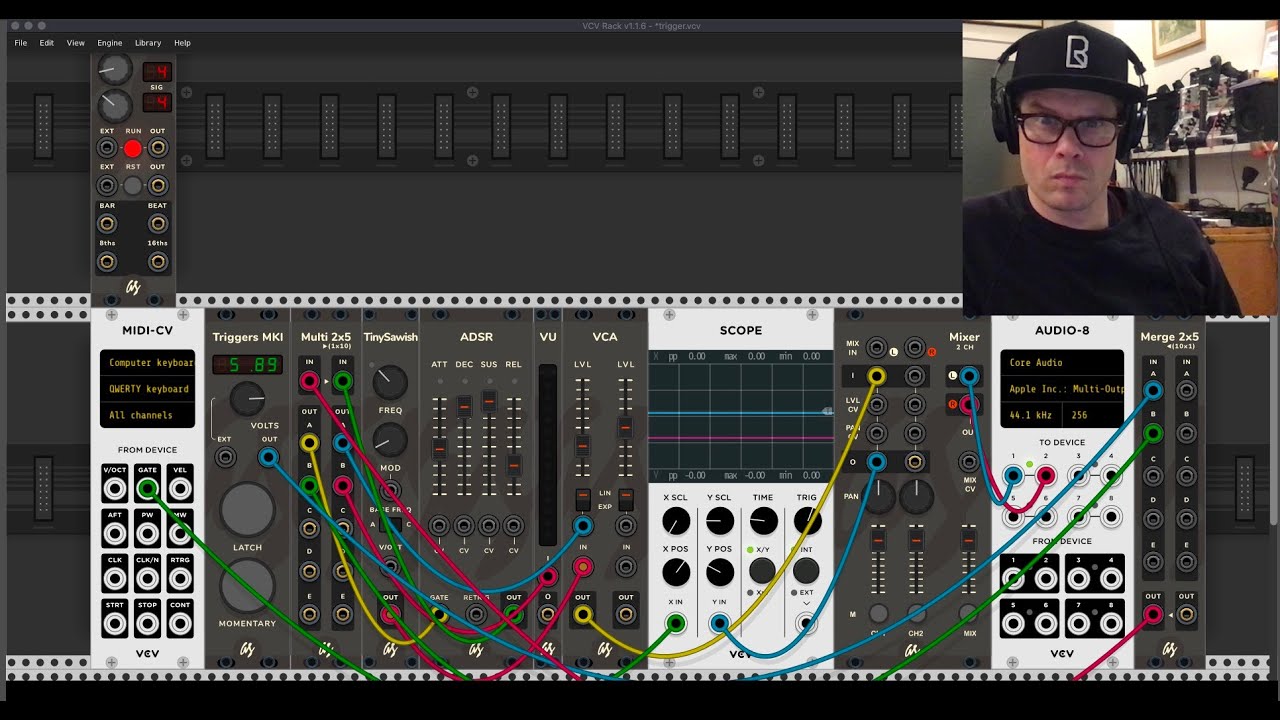Open the AUDIO-8 256 block size dropdown
Viewport: 1280px width, 720px height.
coord(1095,415)
